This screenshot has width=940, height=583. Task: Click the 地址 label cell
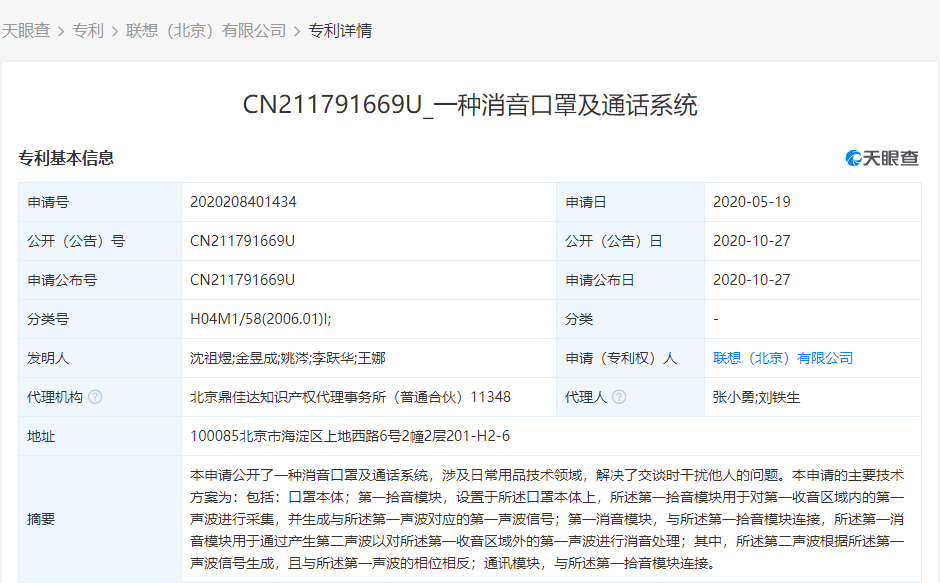(100, 436)
